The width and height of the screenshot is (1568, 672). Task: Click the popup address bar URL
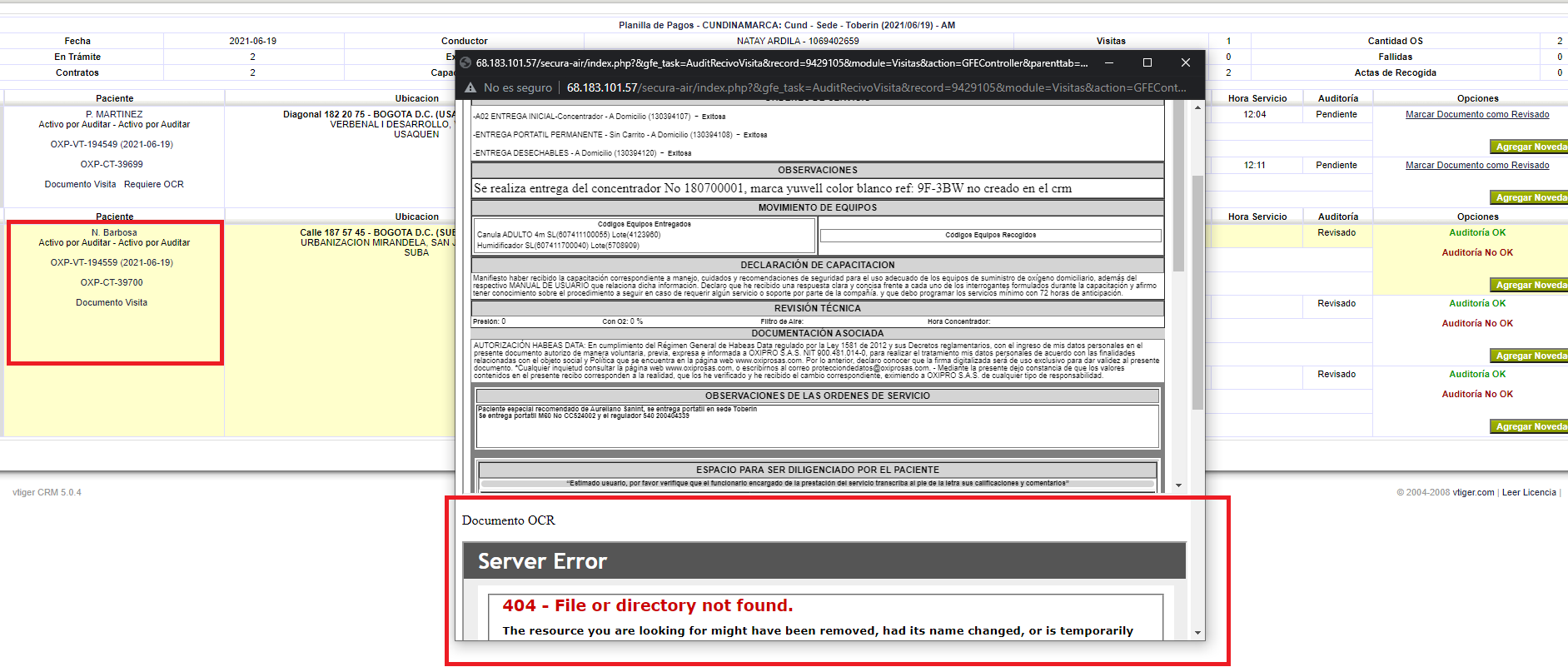click(x=877, y=87)
